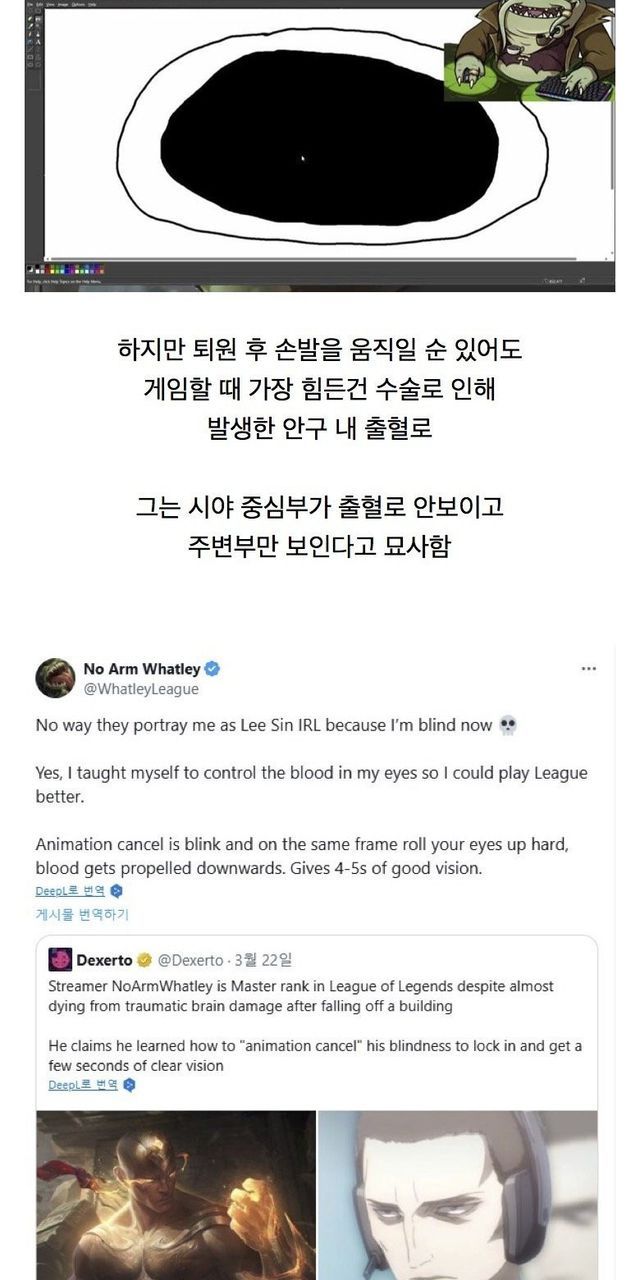Open the tweet's three-dot more menu
The image size is (640, 1280).
point(589,669)
